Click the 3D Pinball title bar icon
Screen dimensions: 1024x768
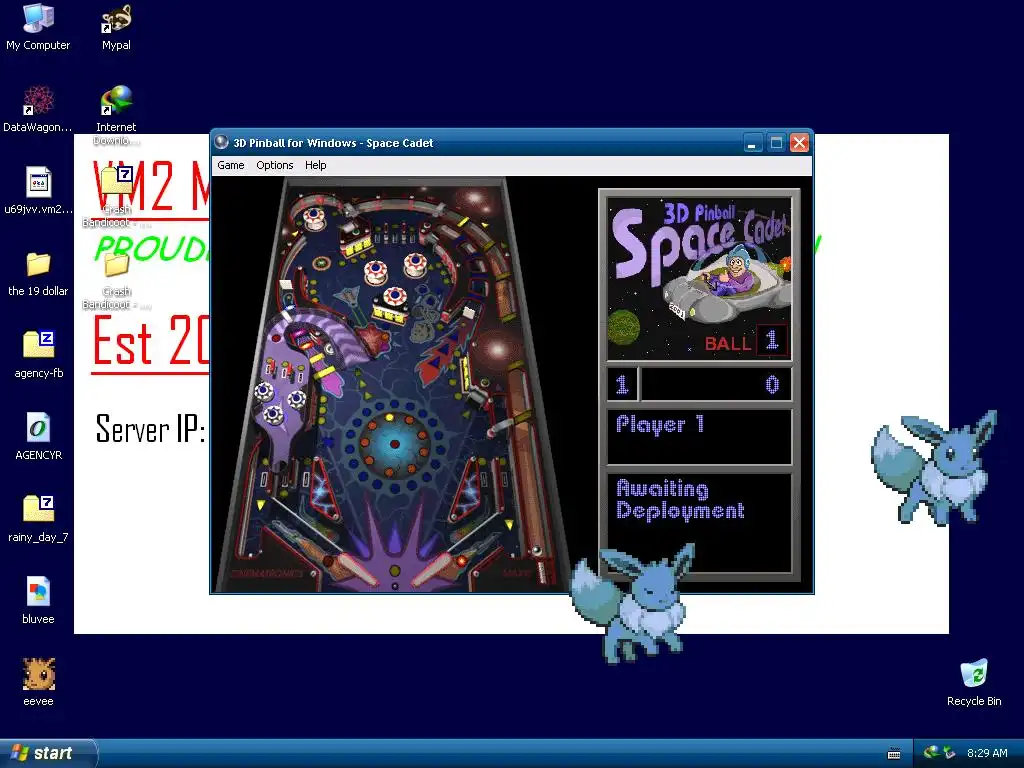click(x=222, y=142)
